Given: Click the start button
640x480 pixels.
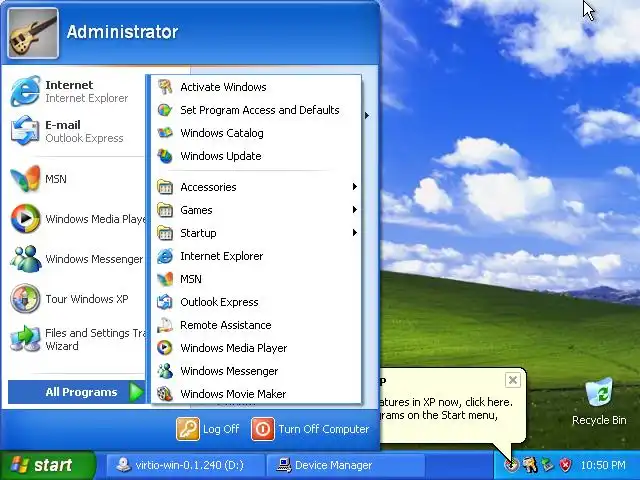Looking at the screenshot, I should (x=47, y=465).
